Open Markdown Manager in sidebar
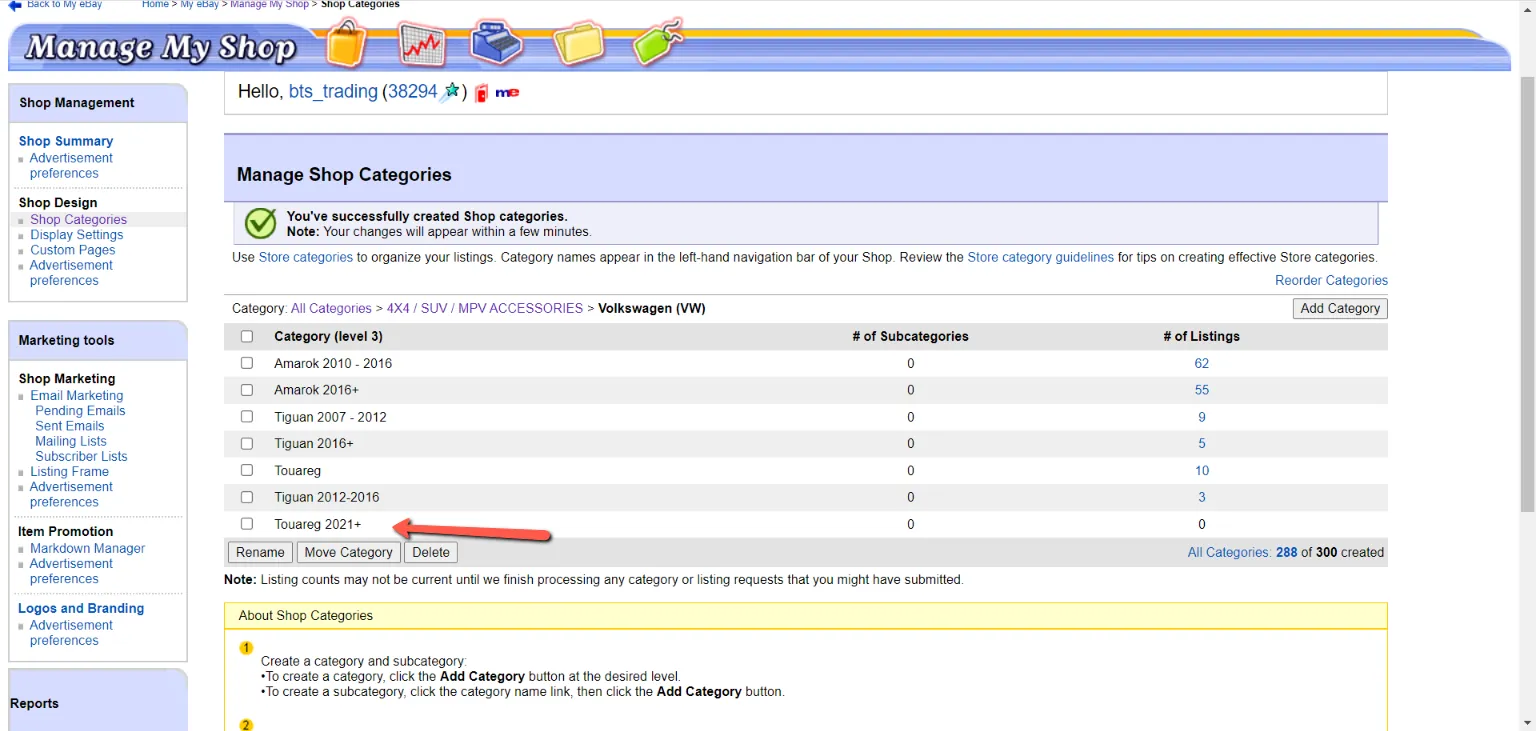 pyautogui.click(x=88, y=549)
